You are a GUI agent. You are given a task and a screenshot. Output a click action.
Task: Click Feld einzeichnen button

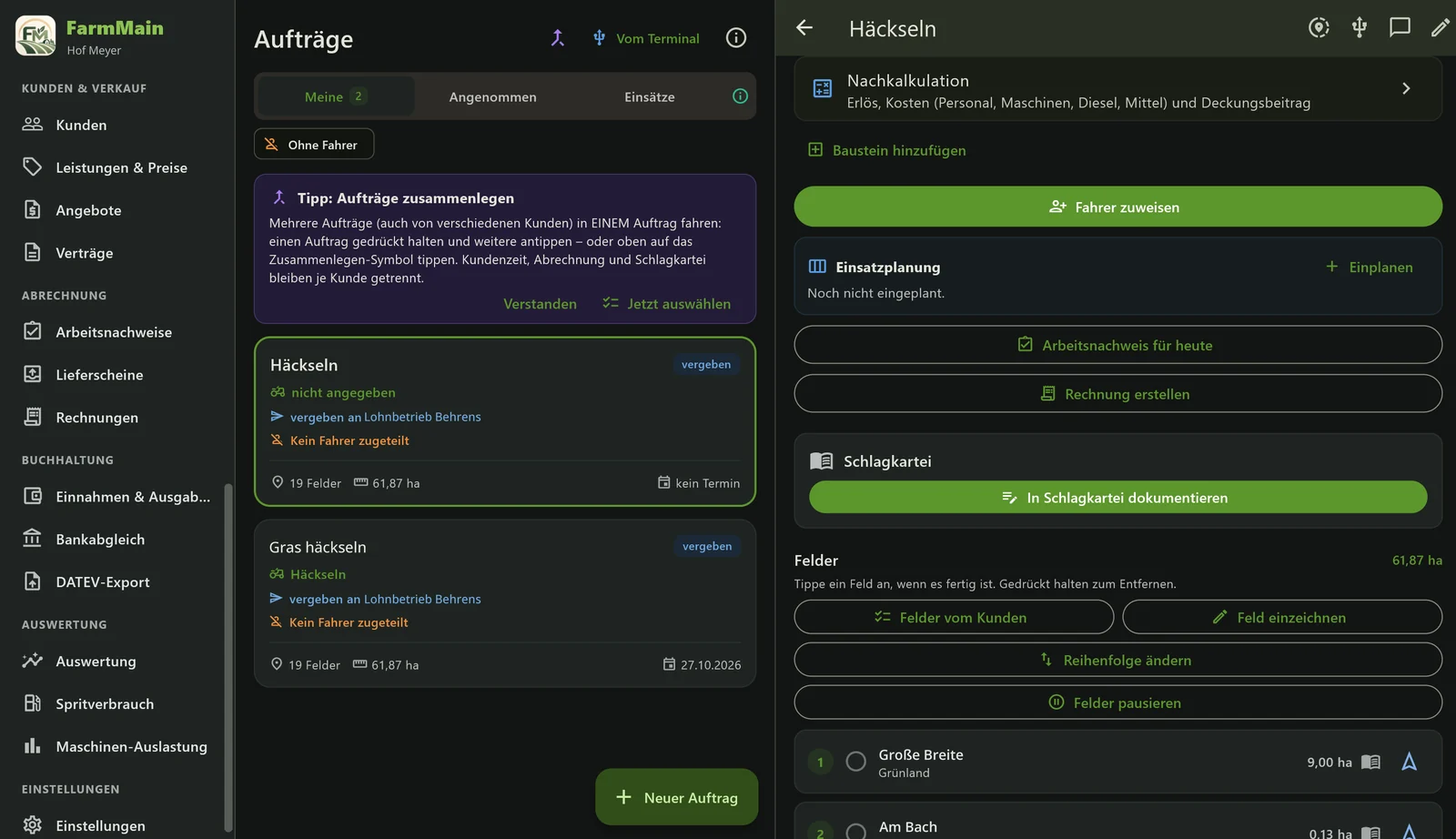(1282, 617)
